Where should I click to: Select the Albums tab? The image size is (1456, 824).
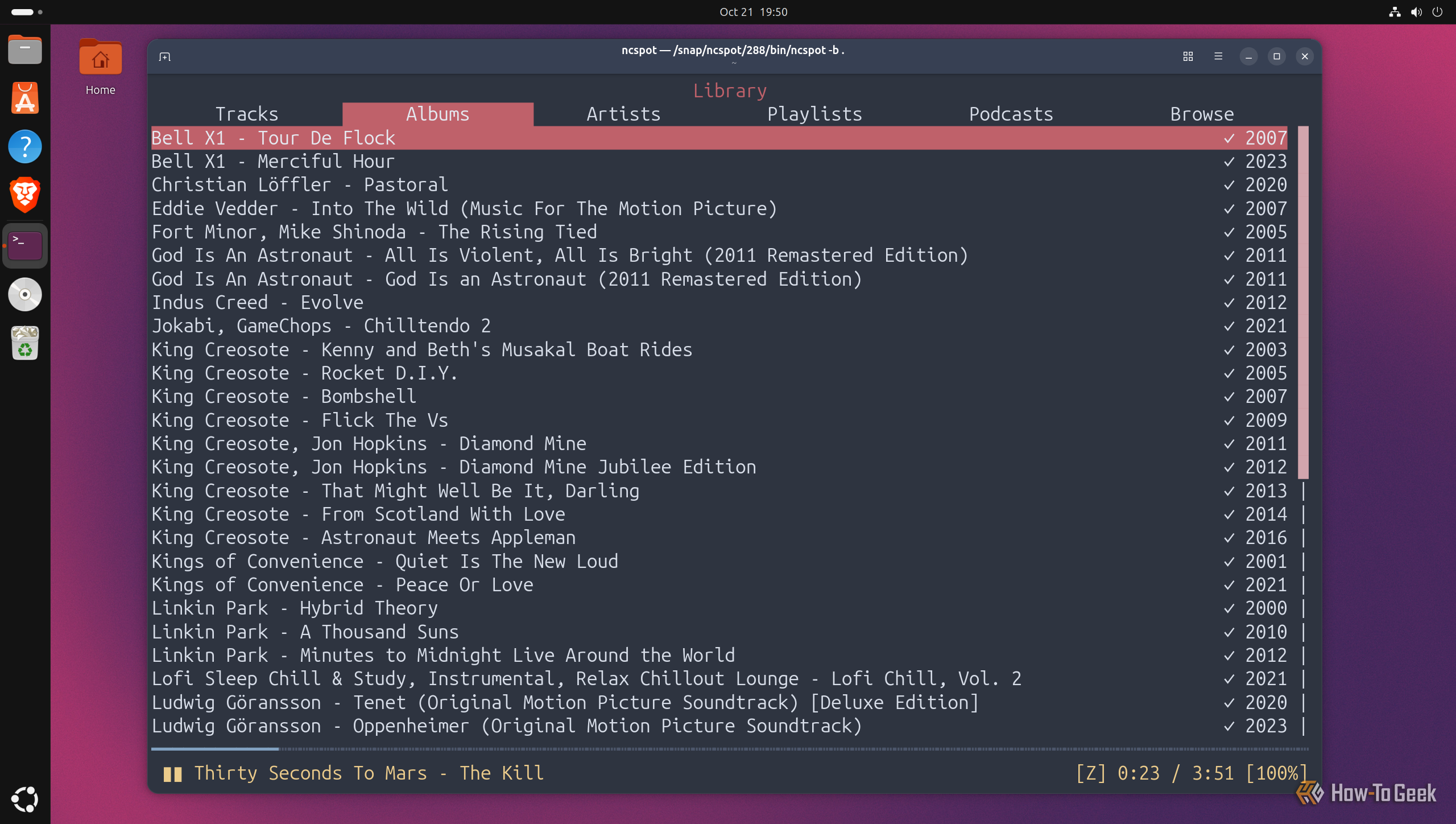438,114
